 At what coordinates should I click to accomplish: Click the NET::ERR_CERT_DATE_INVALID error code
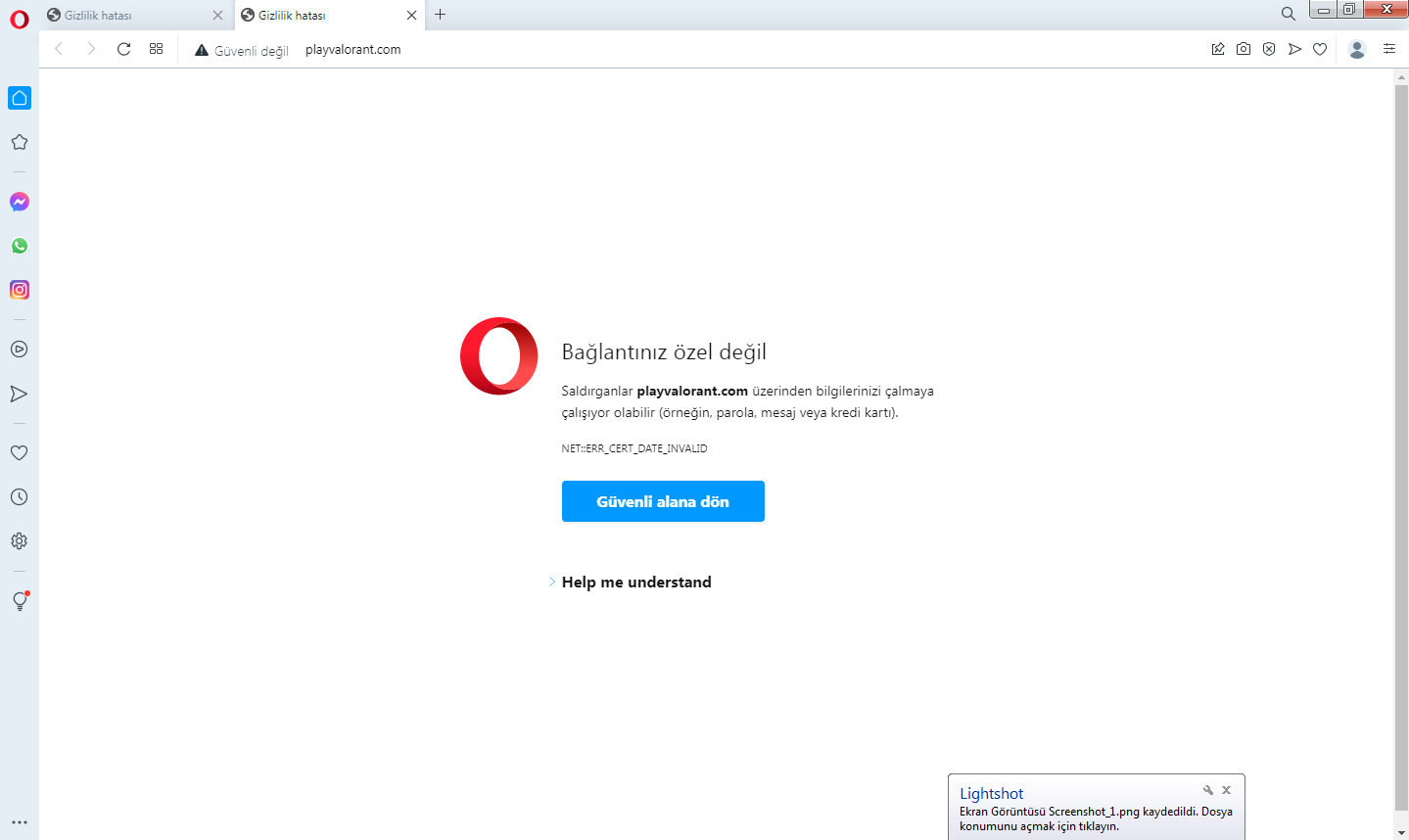[x=634, y=448]
